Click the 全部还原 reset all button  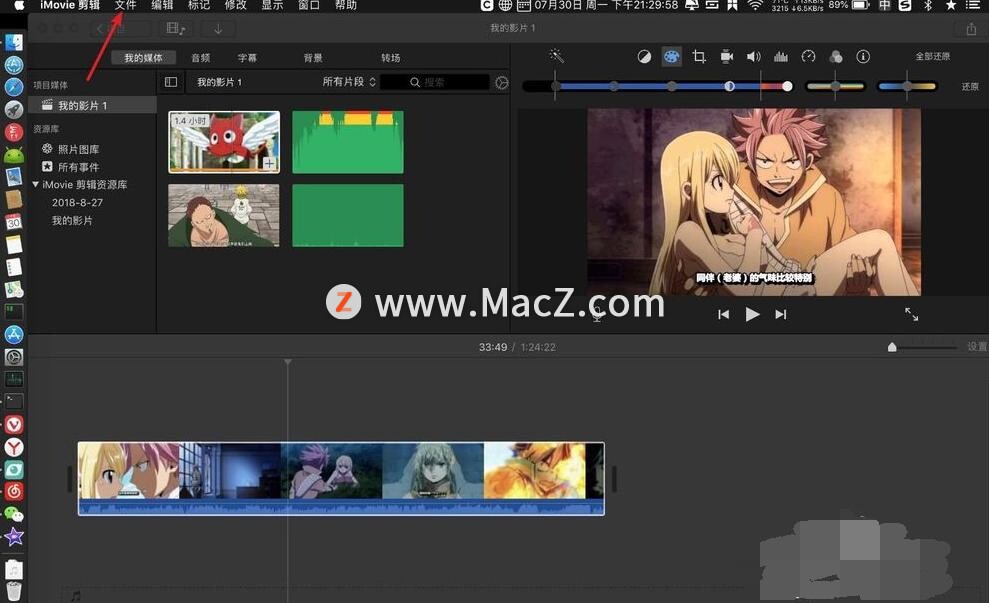933,57
